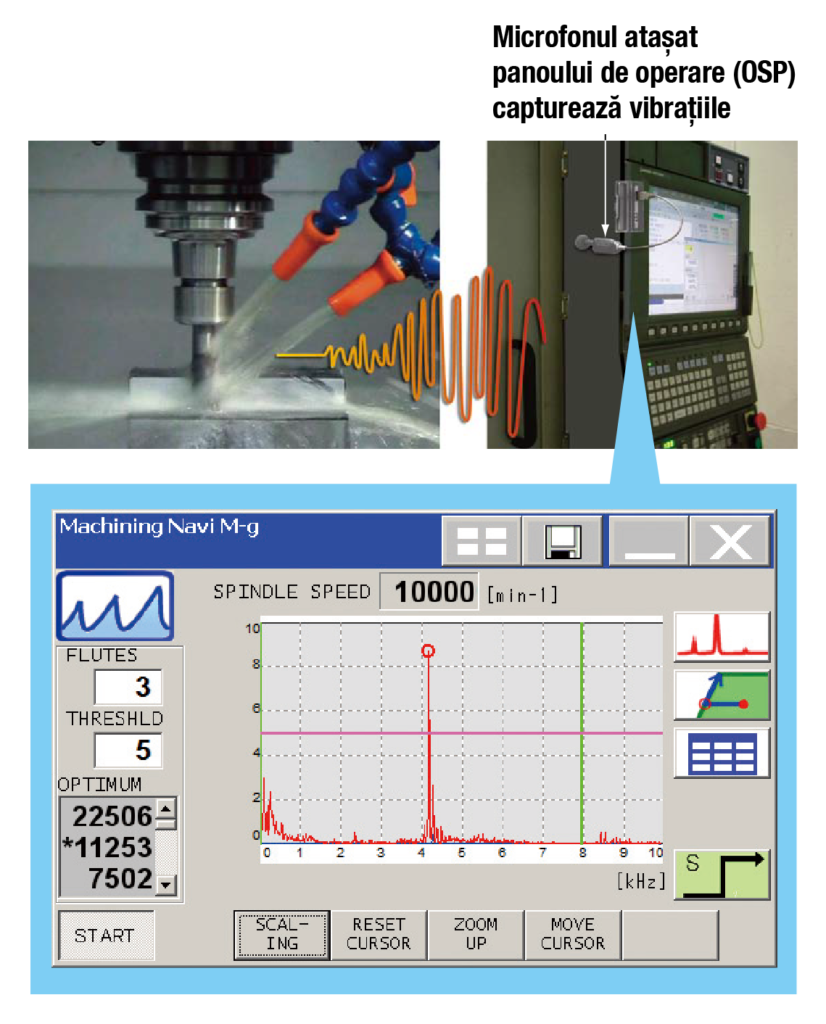Click the green spindle speed step icon

click(x=721, y=874)
